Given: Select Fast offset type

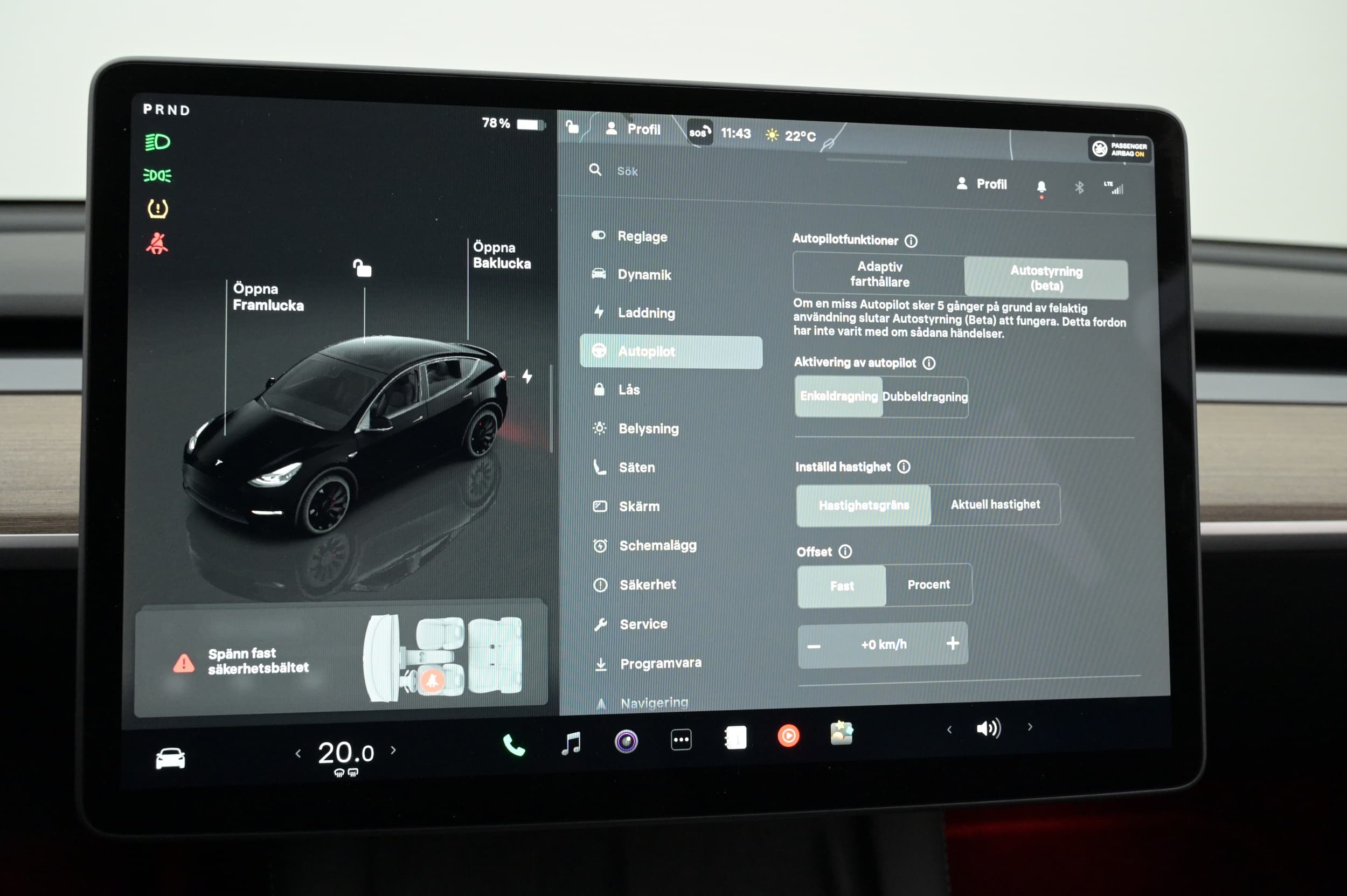Looking at the screenshot, I should coord(842,586).
